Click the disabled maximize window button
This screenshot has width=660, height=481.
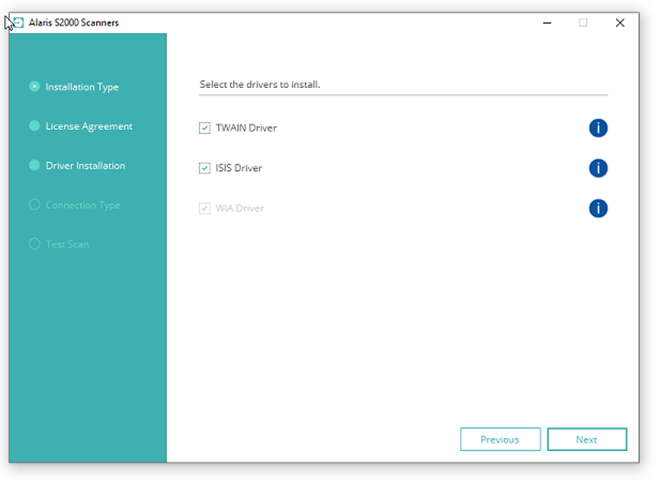pos(583,23)
